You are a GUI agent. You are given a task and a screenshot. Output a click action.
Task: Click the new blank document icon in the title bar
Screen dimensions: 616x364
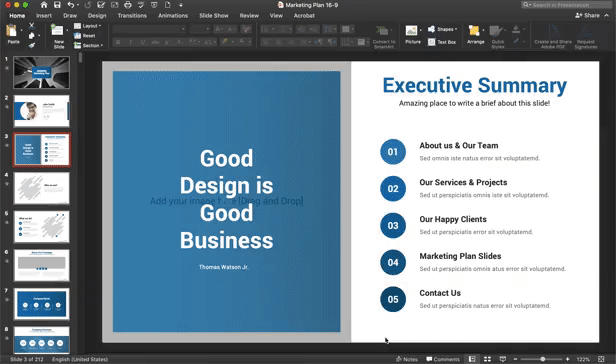point(167,5)
